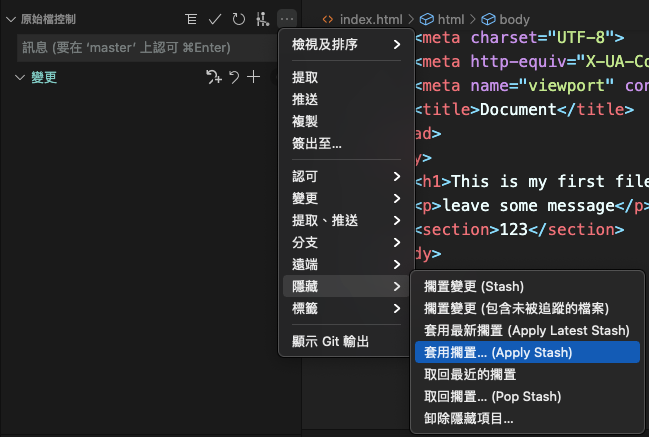Click the index.html file icon in breadcrumb
This screenshot has width=649, height=437.
[328, 19]
